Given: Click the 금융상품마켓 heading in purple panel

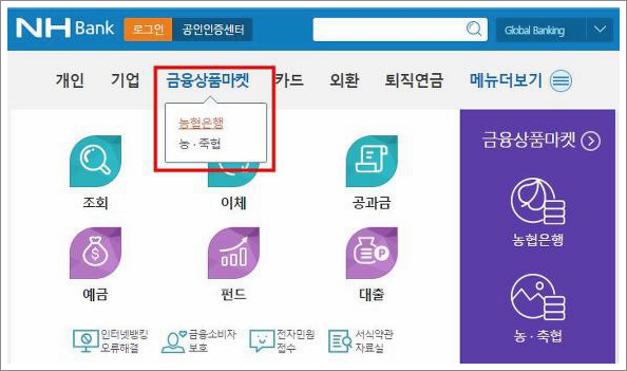Looking at the screenshot, I should [x=529, y=140].
